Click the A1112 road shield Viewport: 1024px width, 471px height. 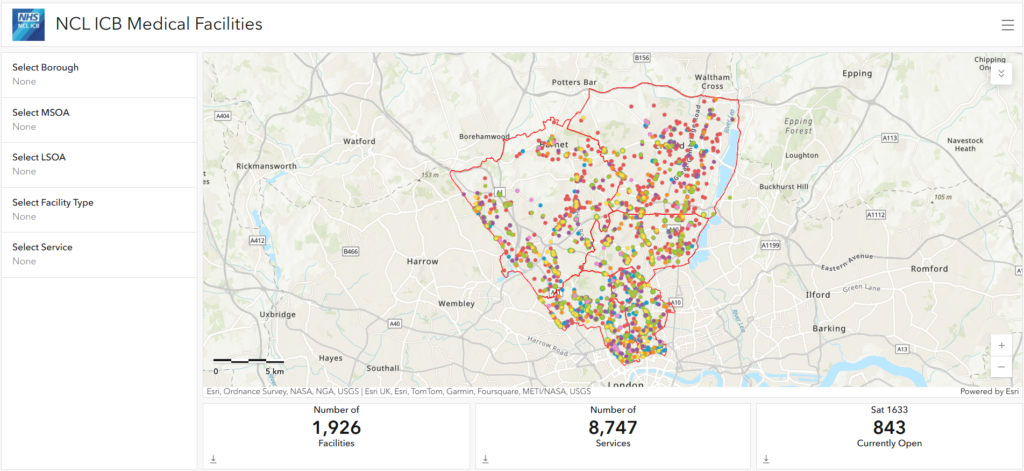coord(876,214)
